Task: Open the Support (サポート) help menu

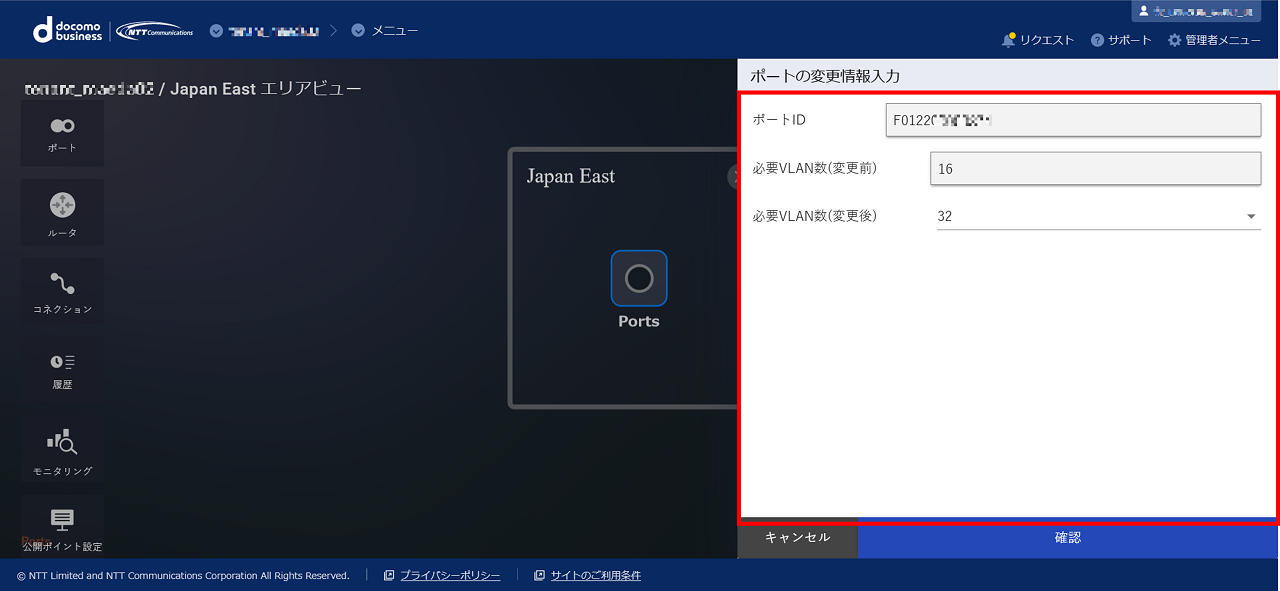Action: (1121, 40)
